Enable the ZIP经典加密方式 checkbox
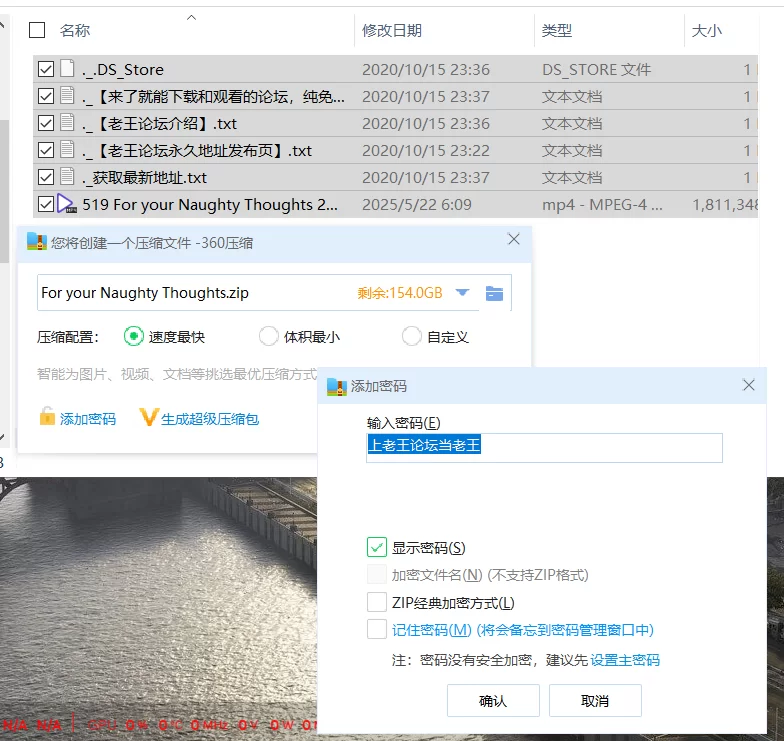This screenshot has width=784, height=741. 377,602
